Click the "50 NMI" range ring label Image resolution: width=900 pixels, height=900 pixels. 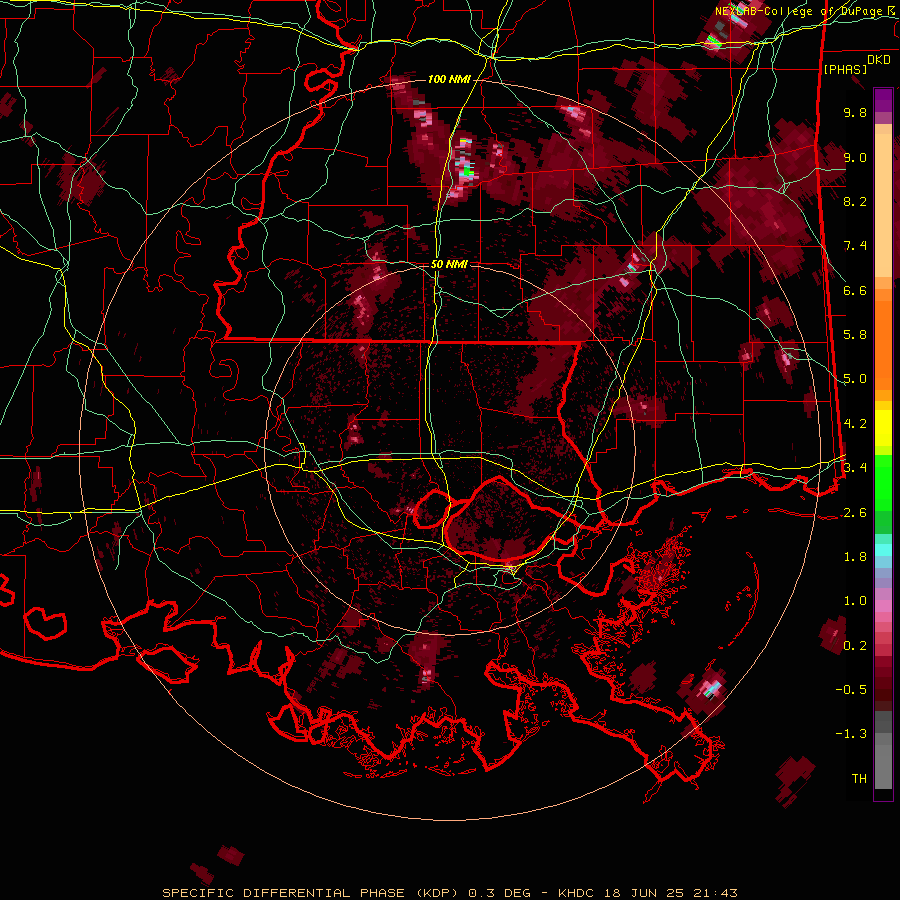tap(449, 264)
